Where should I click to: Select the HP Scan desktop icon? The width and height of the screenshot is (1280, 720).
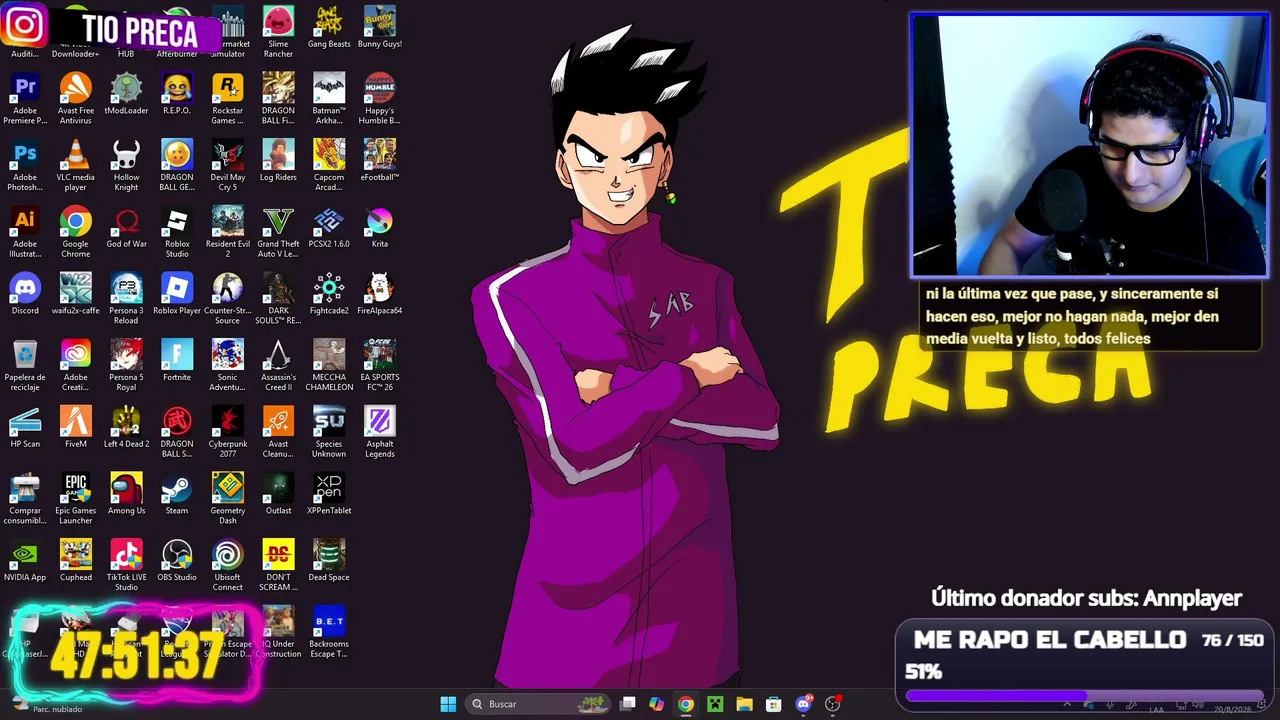coord(25,427)
